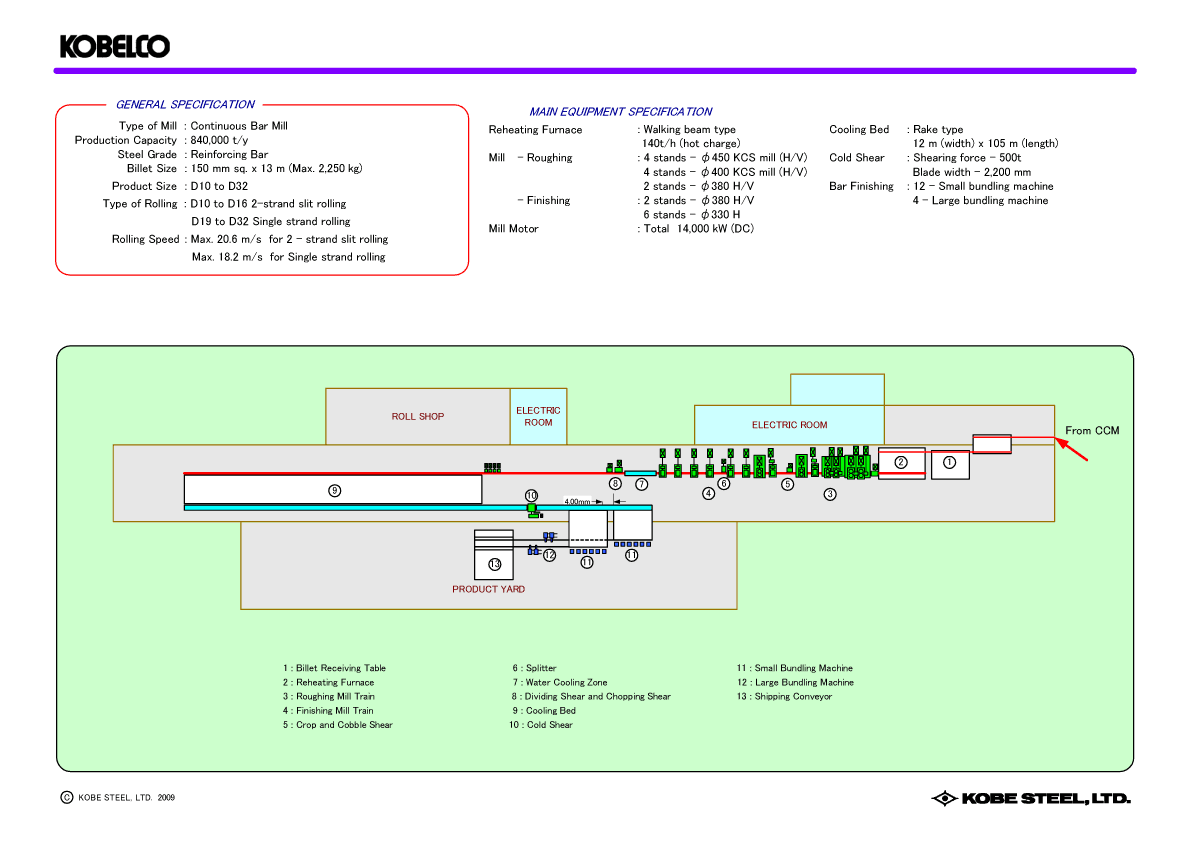1191x842 pixels.
Task: Click the product size D10 to D32
Action: point(220,186)
